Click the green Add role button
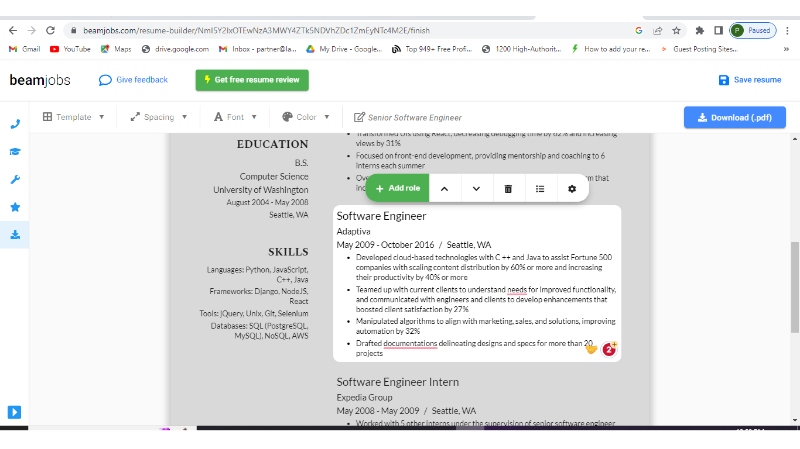 [x=398, y=188]
